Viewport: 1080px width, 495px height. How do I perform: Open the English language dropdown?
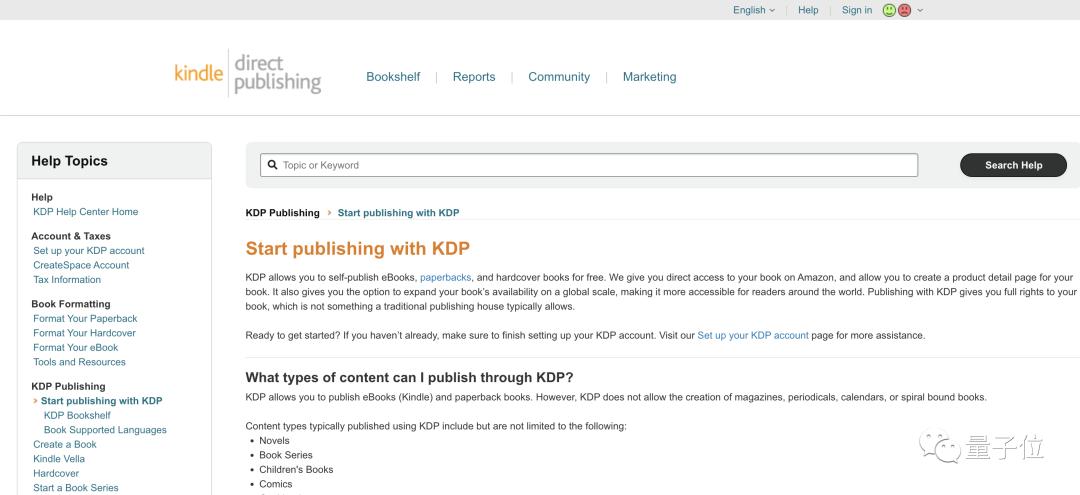pos(754,10)
